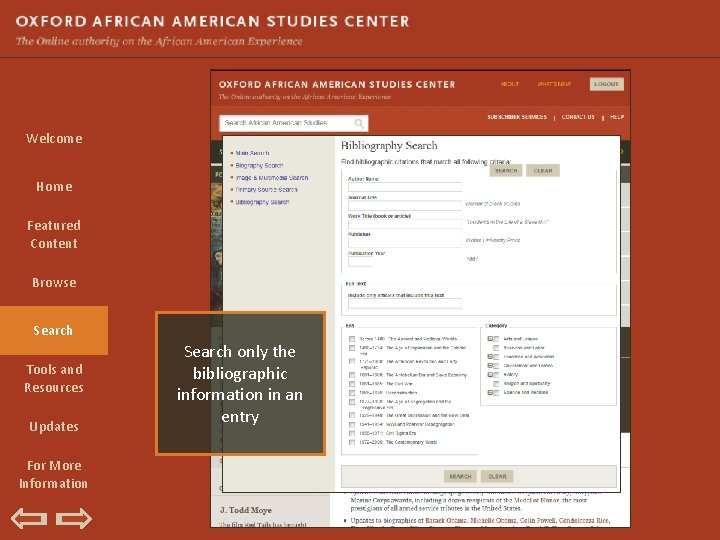Image resolution: width=720 pixels, height=540 pixels.
Task: Expand the Arts and Leisure category tree
Action: coord(489,339)
